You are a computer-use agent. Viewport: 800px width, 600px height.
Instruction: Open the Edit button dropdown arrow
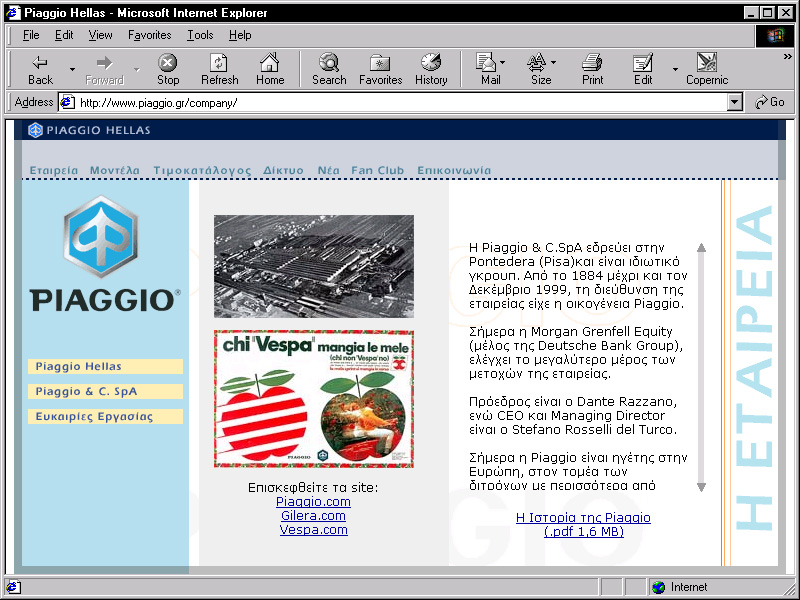point(675,69)
